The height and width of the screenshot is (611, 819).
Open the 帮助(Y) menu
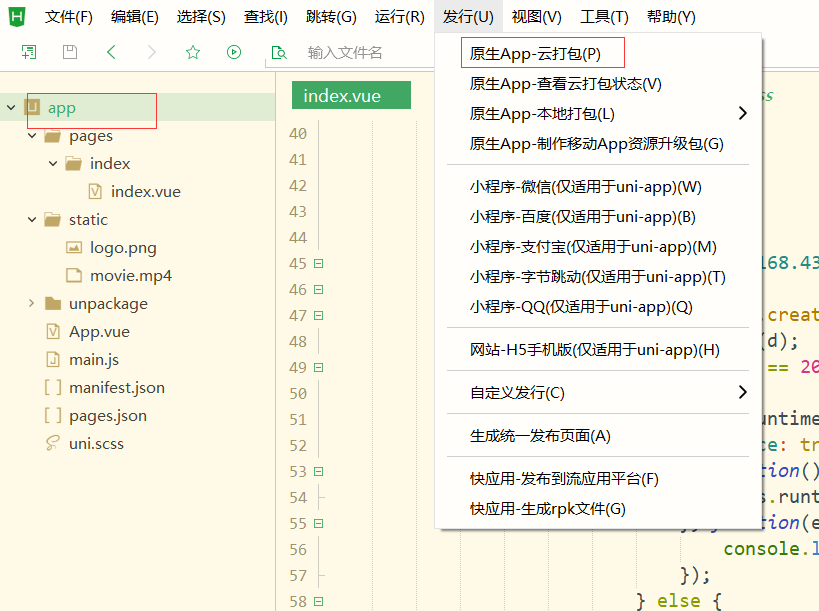pos(671,17)
